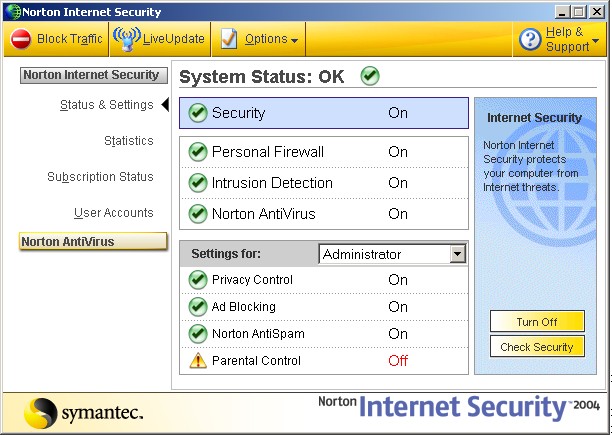
Task: Click the Turn Off button
Action: [537, 321]
